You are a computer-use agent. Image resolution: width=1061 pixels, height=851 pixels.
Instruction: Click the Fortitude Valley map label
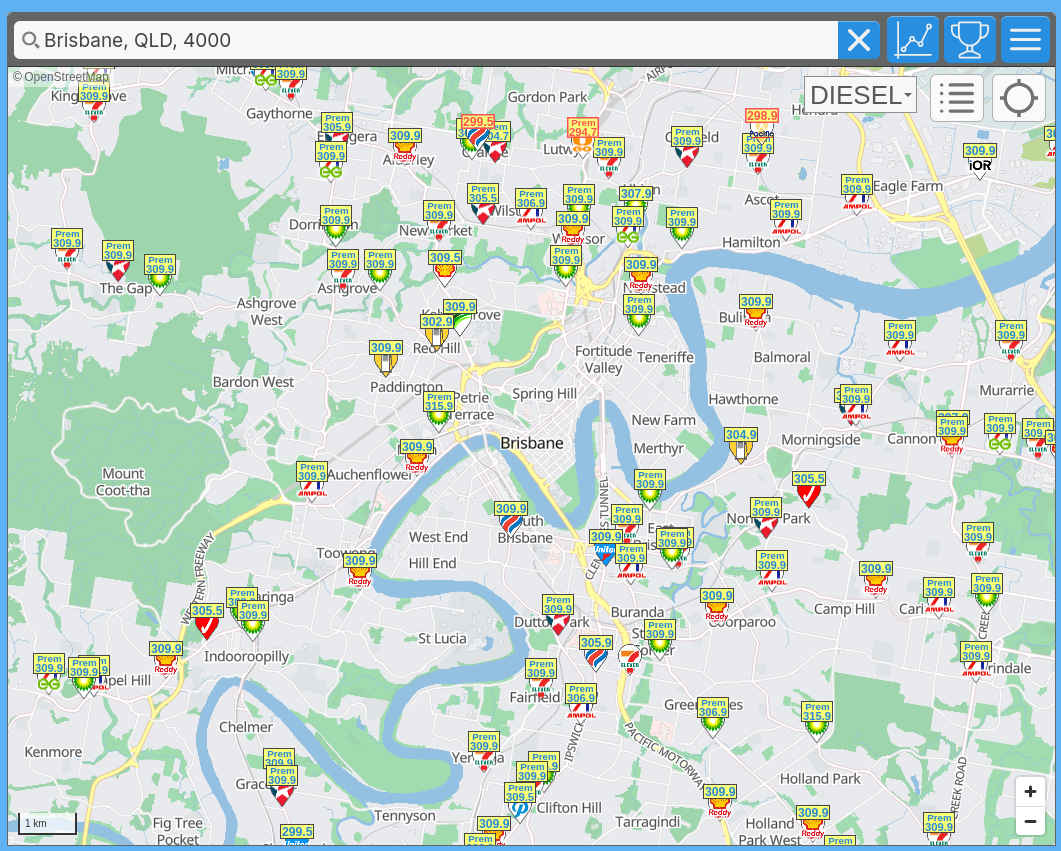click(x=603, y=360)
